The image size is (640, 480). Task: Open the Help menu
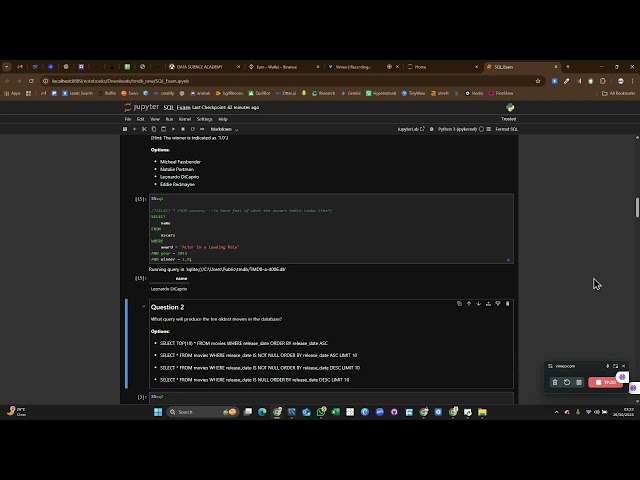(x=223, y=119)
